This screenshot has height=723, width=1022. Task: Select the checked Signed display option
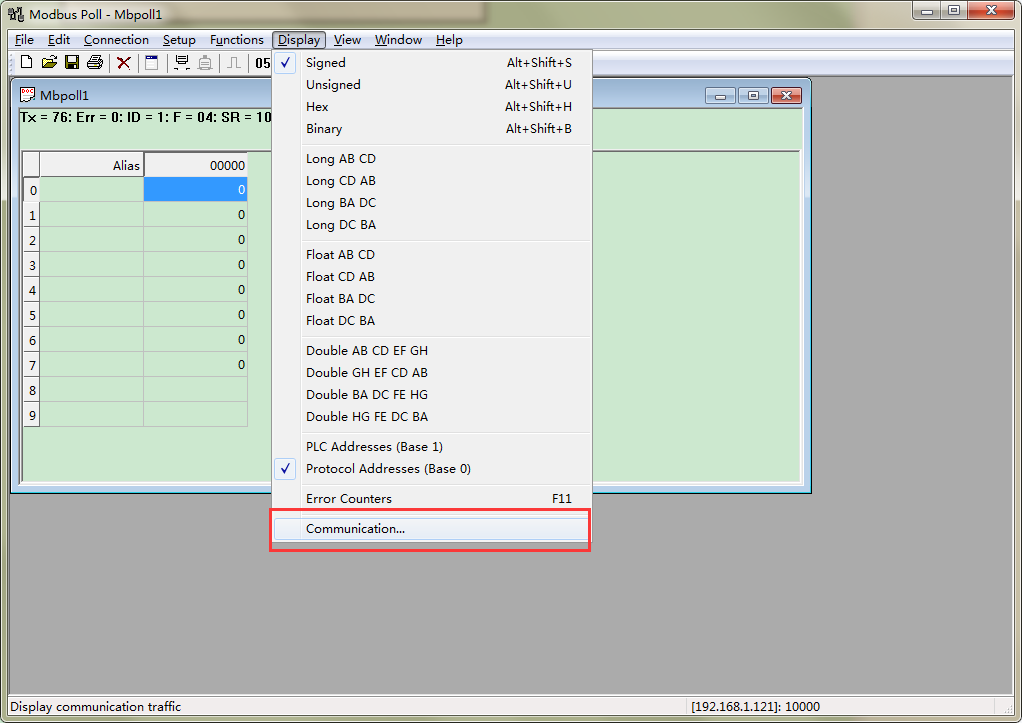click(x=326, y=63)
